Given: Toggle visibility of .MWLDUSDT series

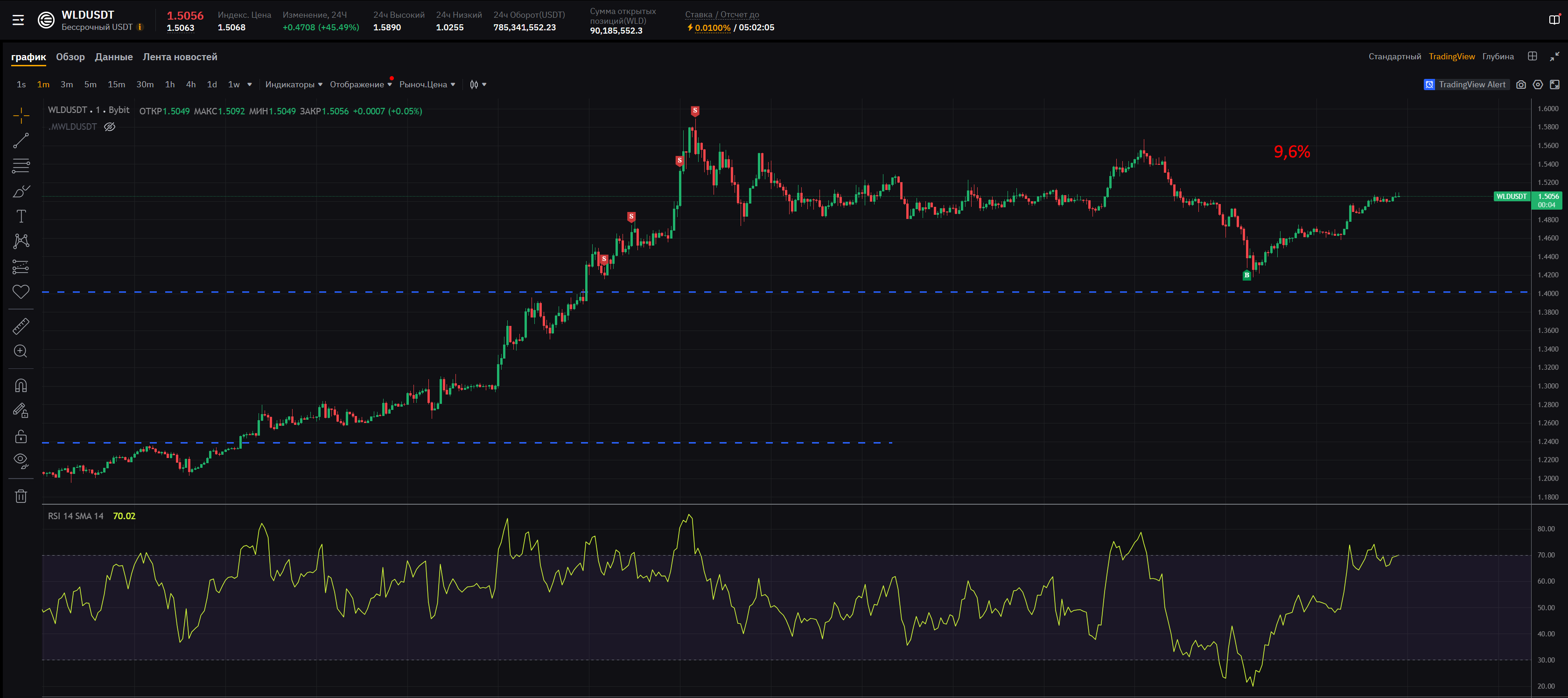Looking at the screenshot, I should 110,127.
